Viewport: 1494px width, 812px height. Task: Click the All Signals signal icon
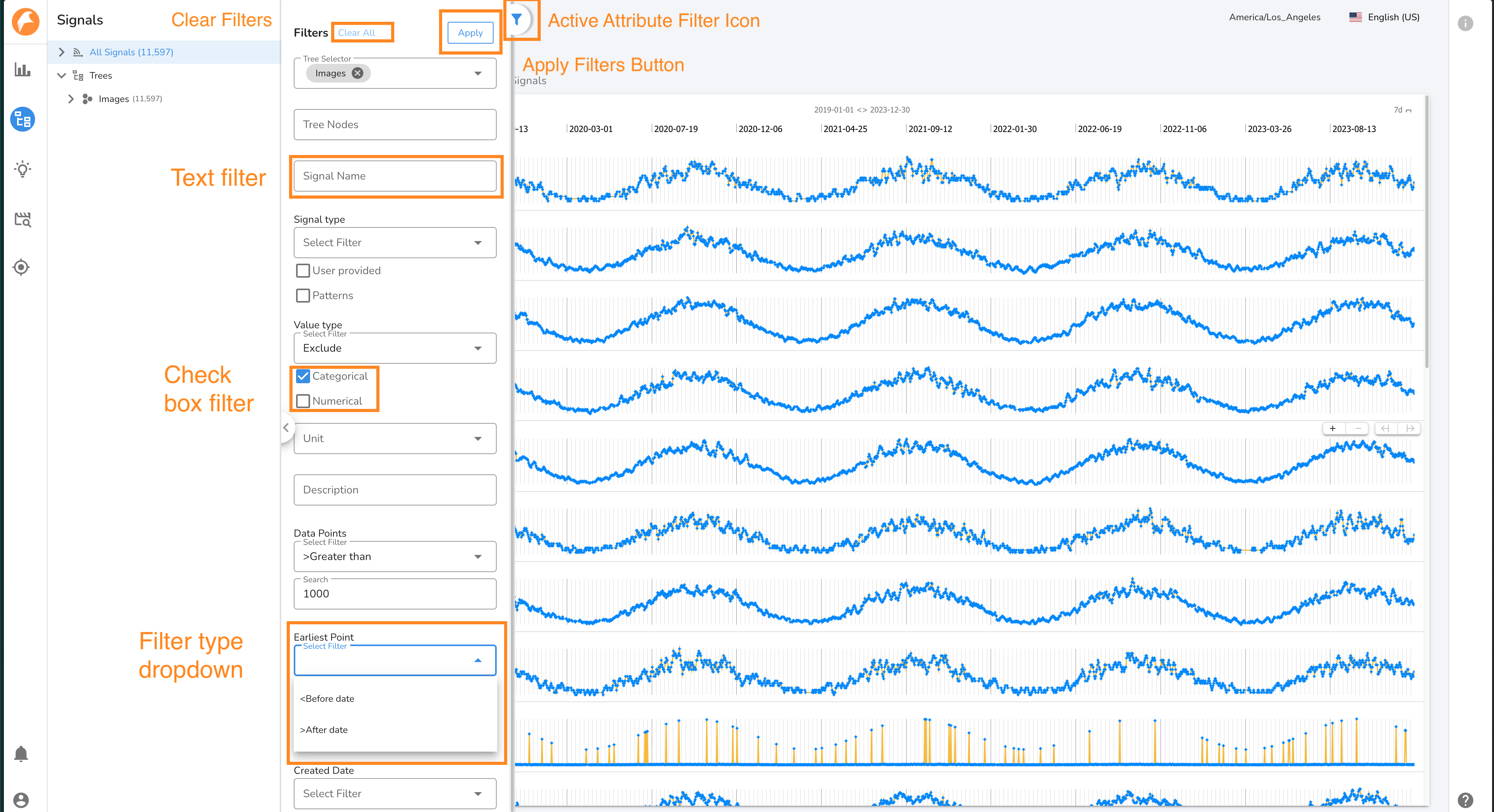[x=78, y=52]
